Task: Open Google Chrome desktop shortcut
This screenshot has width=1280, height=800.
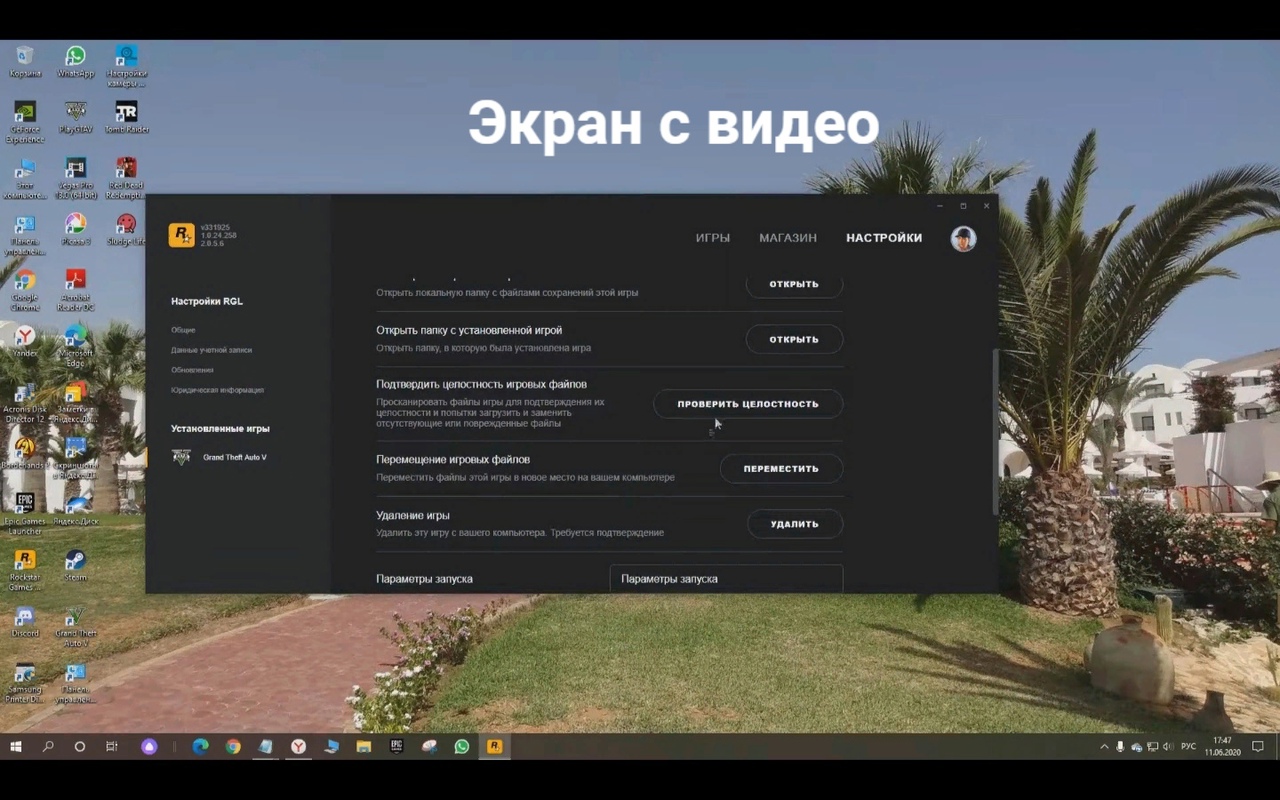Action: pyautogui.click(x=25, y=290)
